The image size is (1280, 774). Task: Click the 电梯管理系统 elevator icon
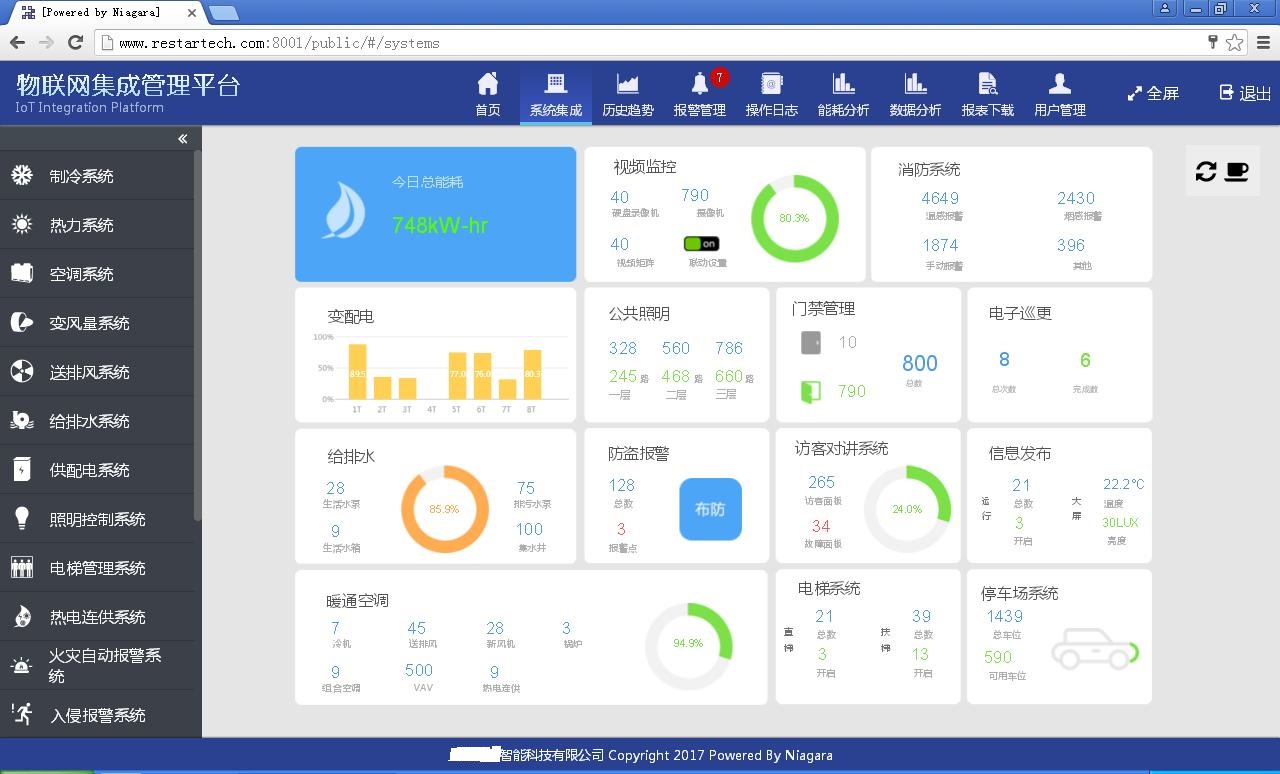23,567
